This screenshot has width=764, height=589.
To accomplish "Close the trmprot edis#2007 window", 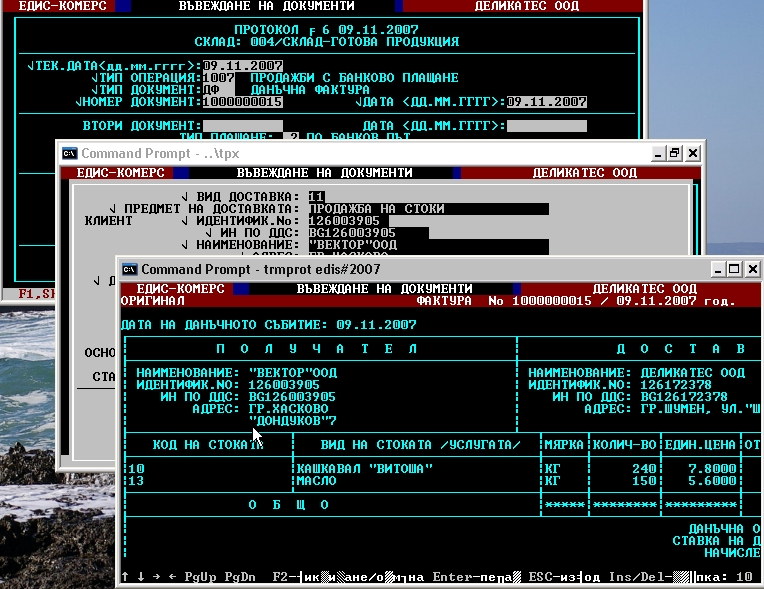I will pos(752,269).
